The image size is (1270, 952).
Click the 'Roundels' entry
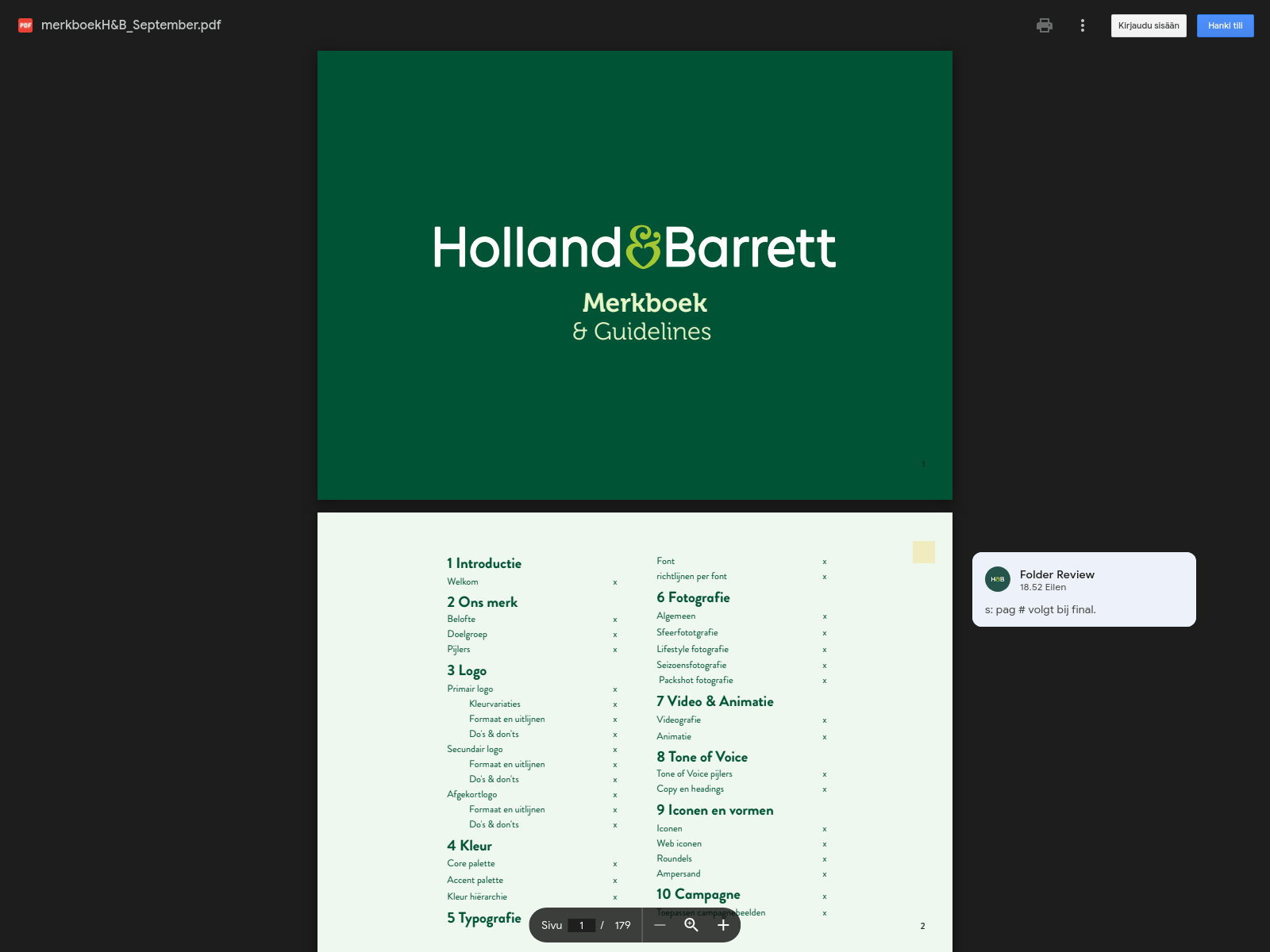pos(675,858)
